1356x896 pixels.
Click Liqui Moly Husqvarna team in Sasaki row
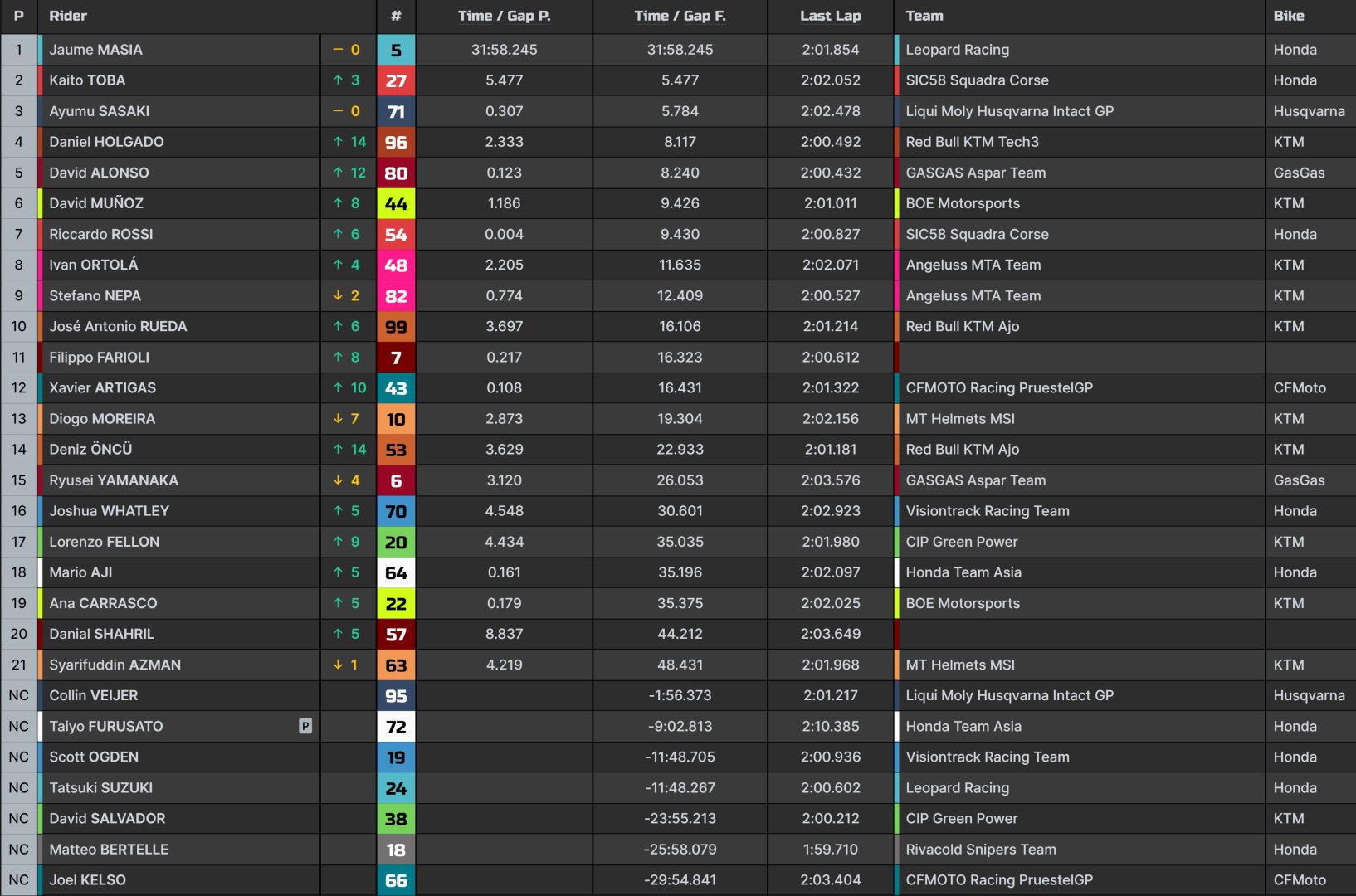[x=1010, y=111]
